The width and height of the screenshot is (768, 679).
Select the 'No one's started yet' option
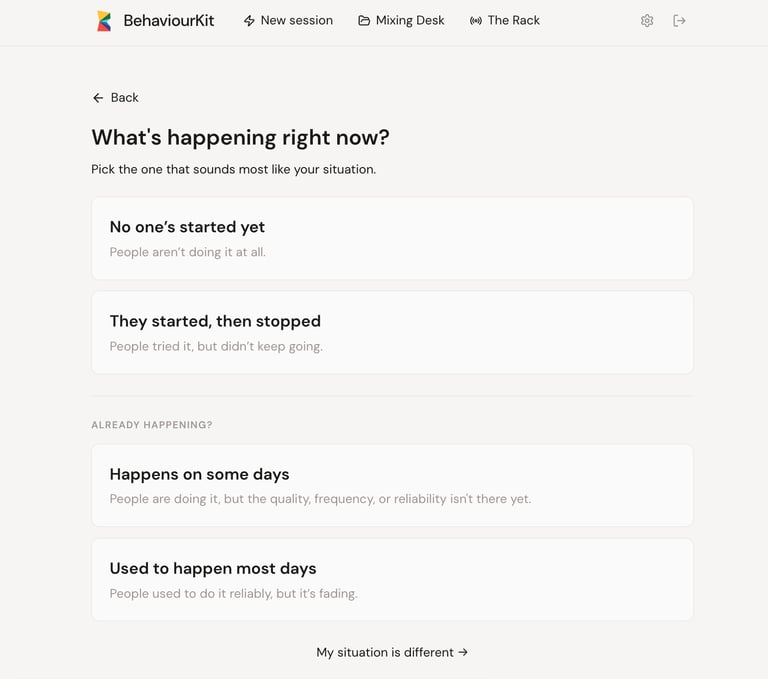click(x=392, y=238)
